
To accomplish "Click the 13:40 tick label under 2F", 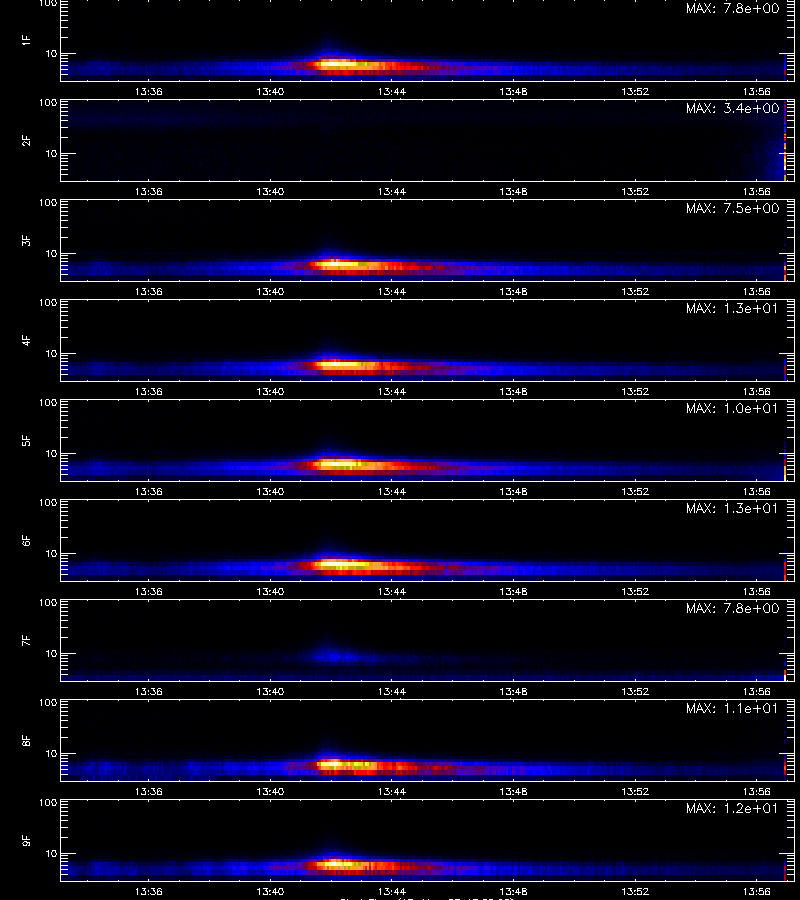I will 270,191.
